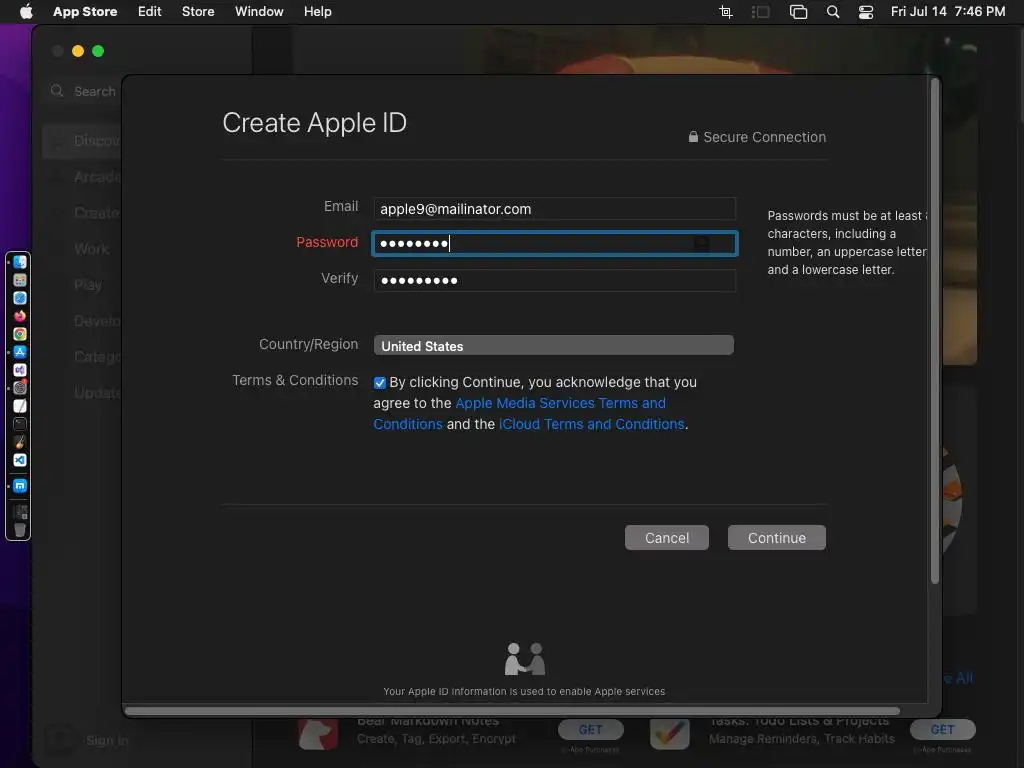
Task: Uncheck the Terms & Conditions checkbox
Action: click(379, 383)
